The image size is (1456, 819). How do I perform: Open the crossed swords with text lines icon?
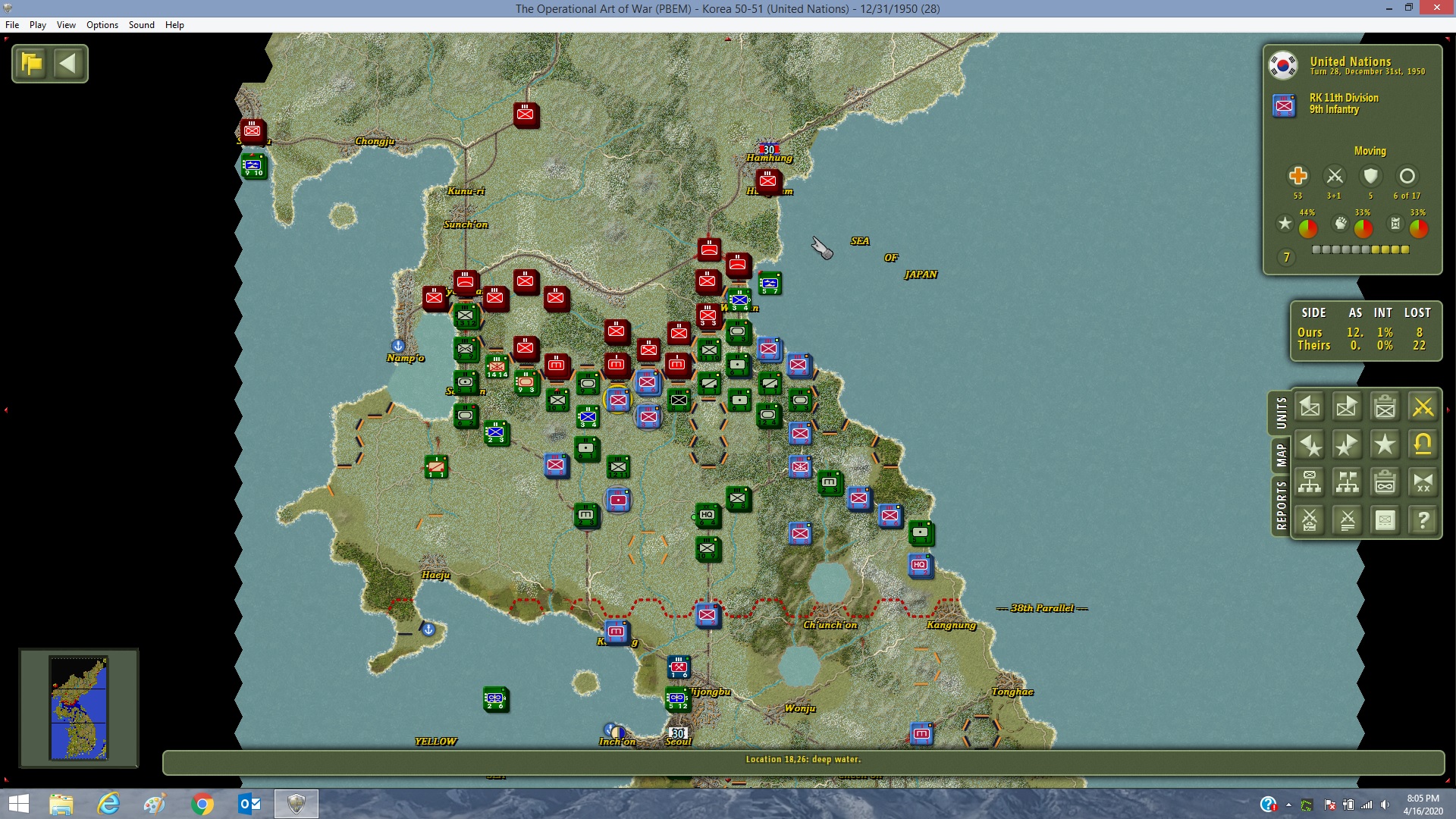pos(1348,520)
